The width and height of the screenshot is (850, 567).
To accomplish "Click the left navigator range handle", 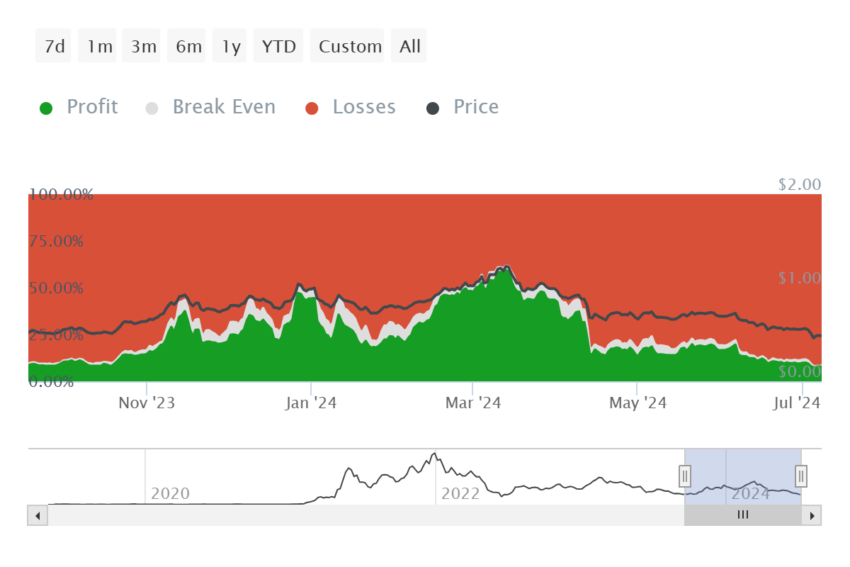I will (x=685, y=476).
